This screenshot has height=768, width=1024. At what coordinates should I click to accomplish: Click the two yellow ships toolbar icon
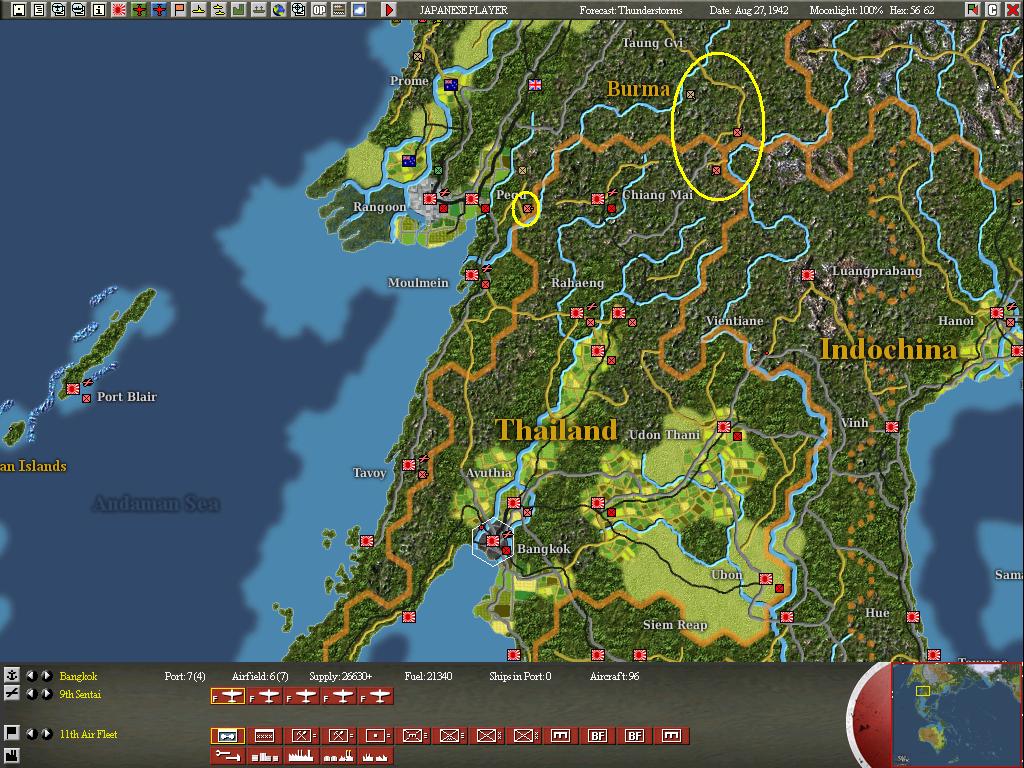coord(219,10)
